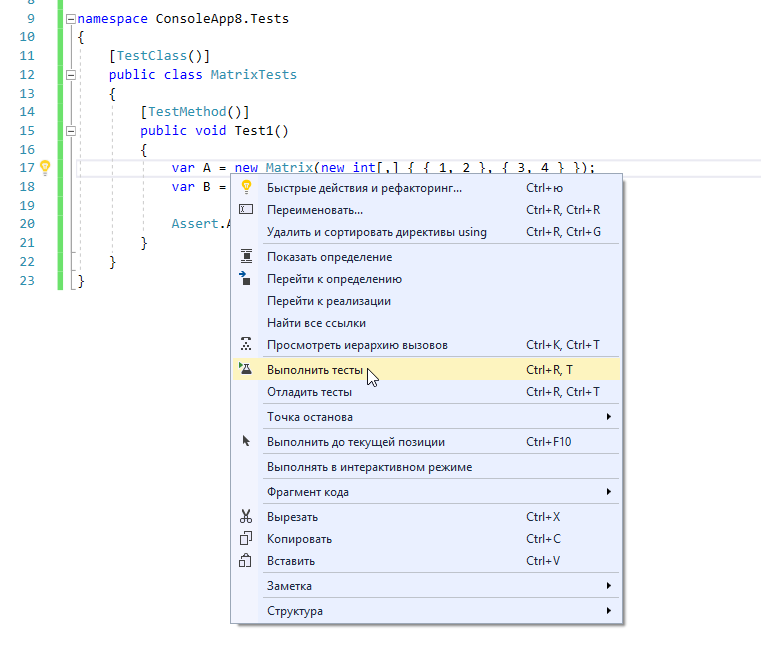
Task: Select Вставить menu entry
Action: tap(426, 561)
